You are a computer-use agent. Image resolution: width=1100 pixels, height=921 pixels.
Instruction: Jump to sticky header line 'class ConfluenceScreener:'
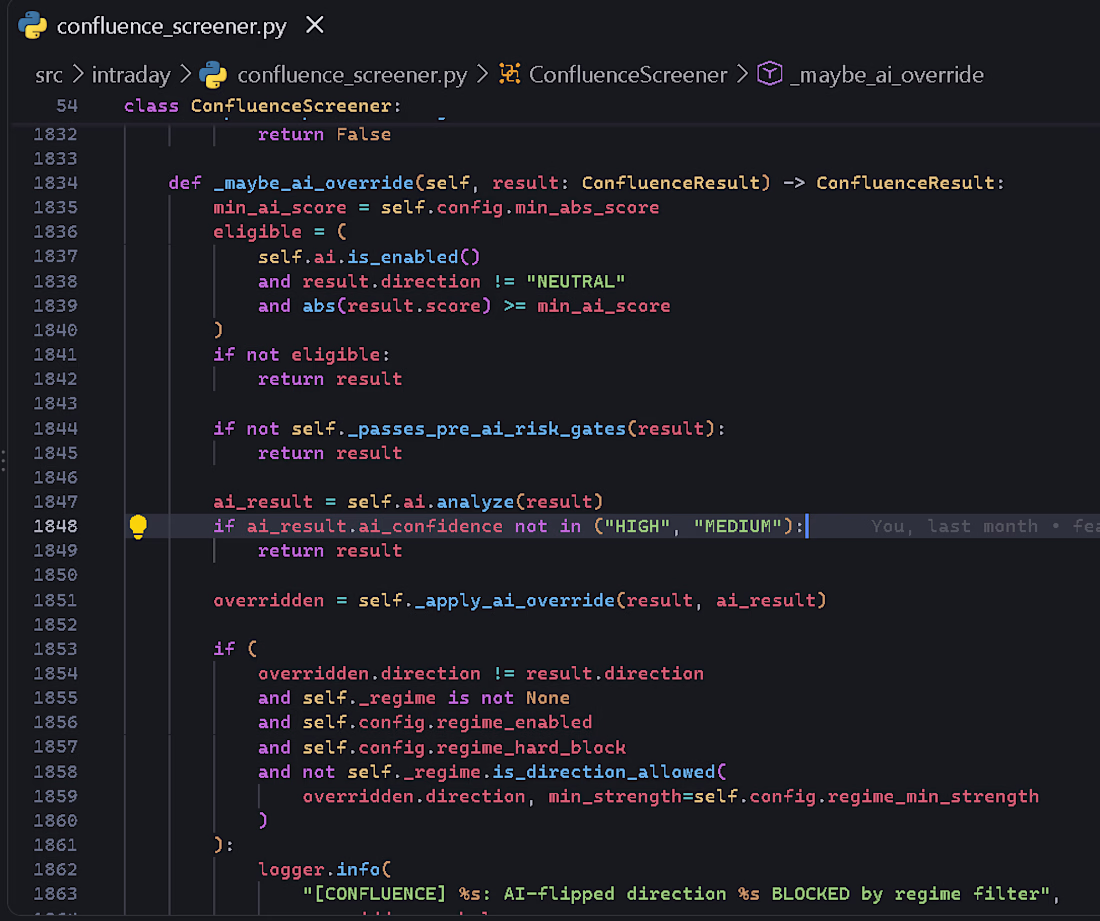(262, 106)
